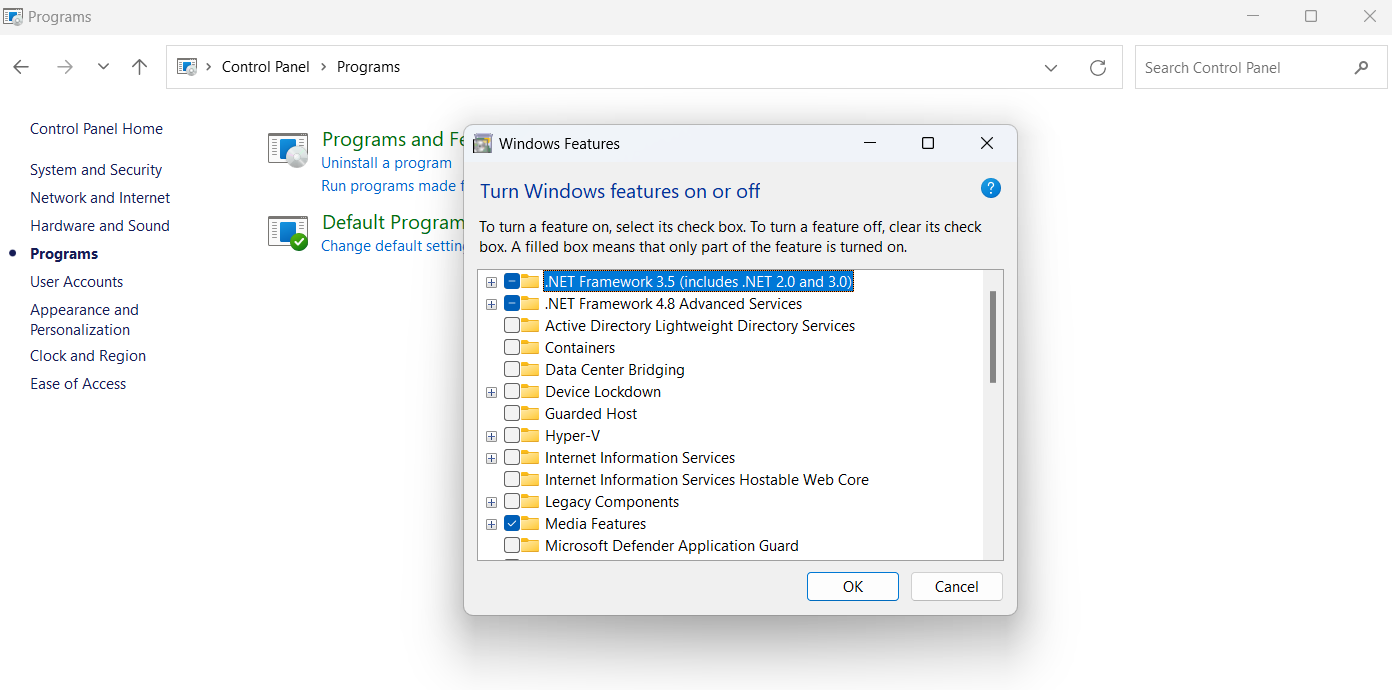
Task: Select Microsoft Defender Application Guard row text
Action: (x=672, y=546)
